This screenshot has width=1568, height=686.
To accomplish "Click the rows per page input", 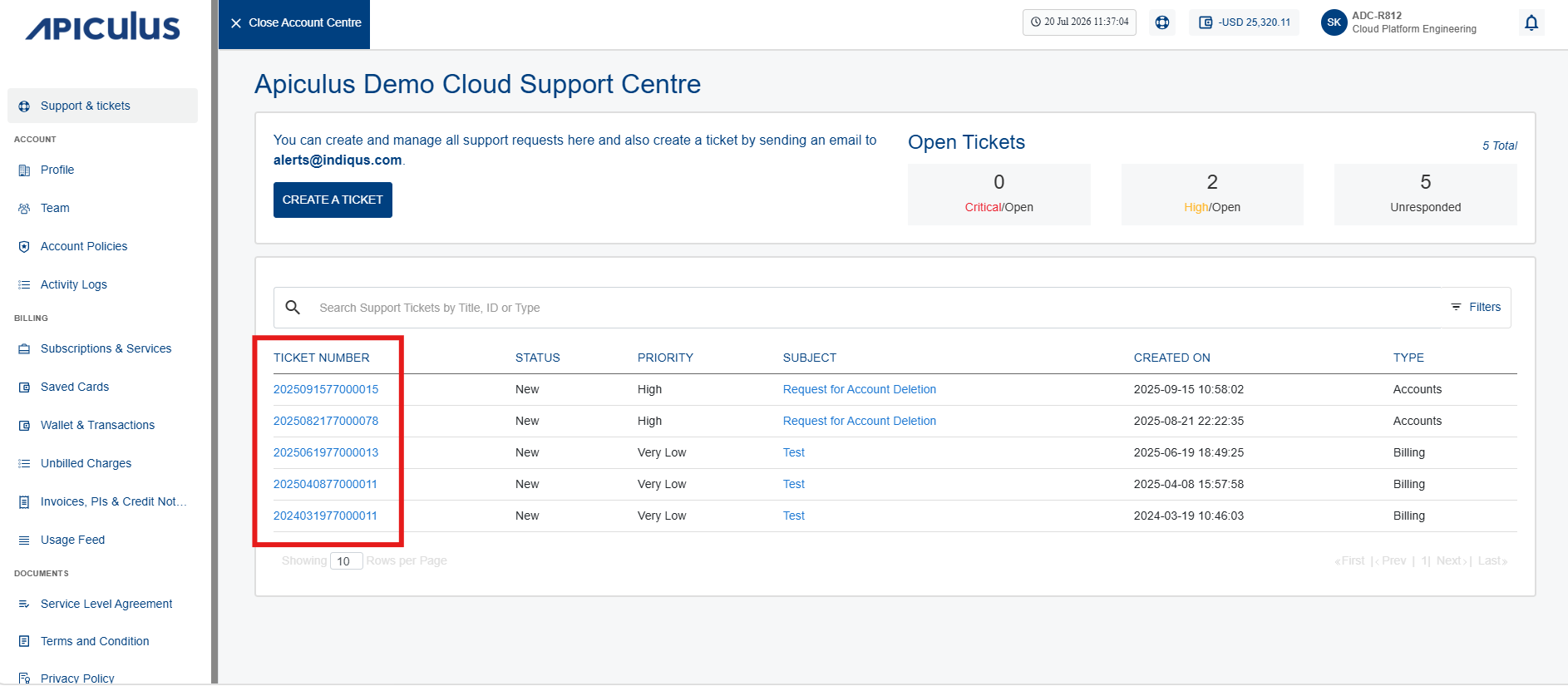I will (347, 561).
